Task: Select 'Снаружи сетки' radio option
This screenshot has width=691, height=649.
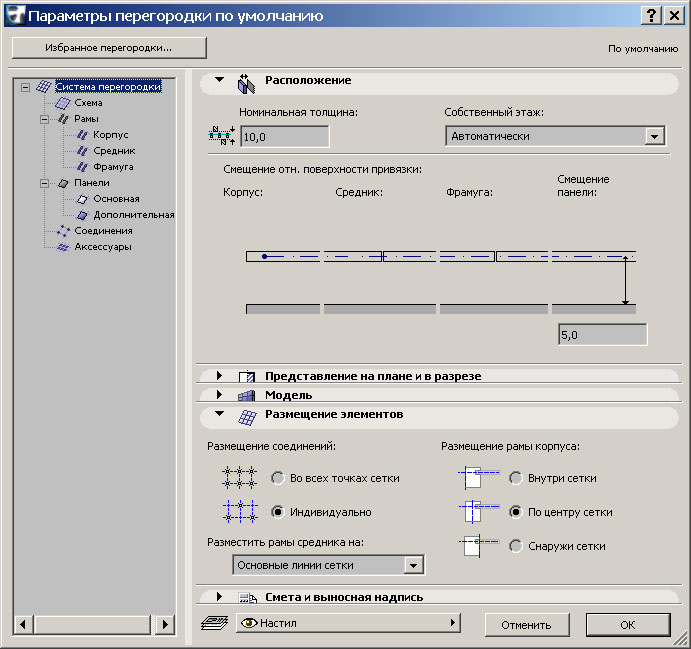Action: click(516, 546)
